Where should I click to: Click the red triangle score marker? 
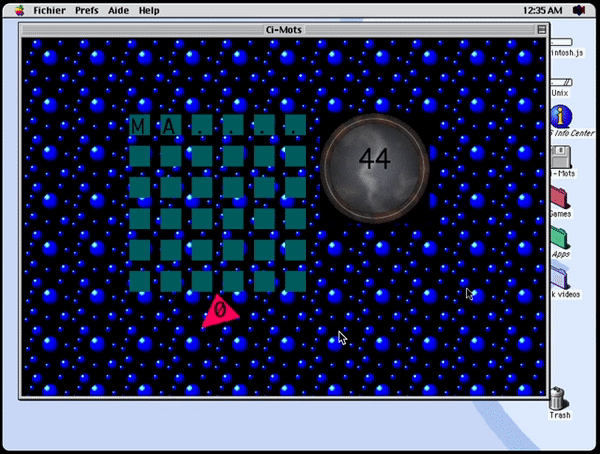point(220,311)
